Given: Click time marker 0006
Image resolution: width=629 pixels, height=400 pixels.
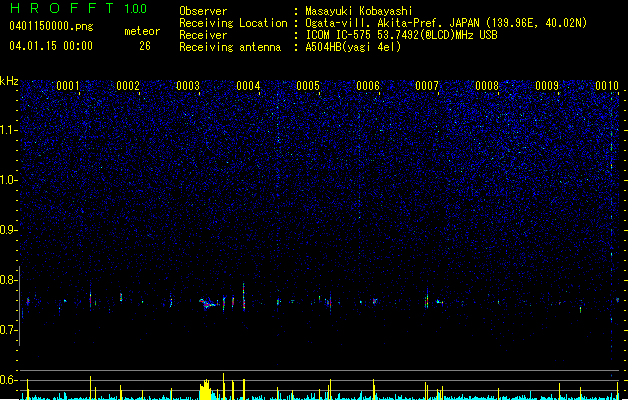Looking at the screenshot, I should (x=368, y=86).
